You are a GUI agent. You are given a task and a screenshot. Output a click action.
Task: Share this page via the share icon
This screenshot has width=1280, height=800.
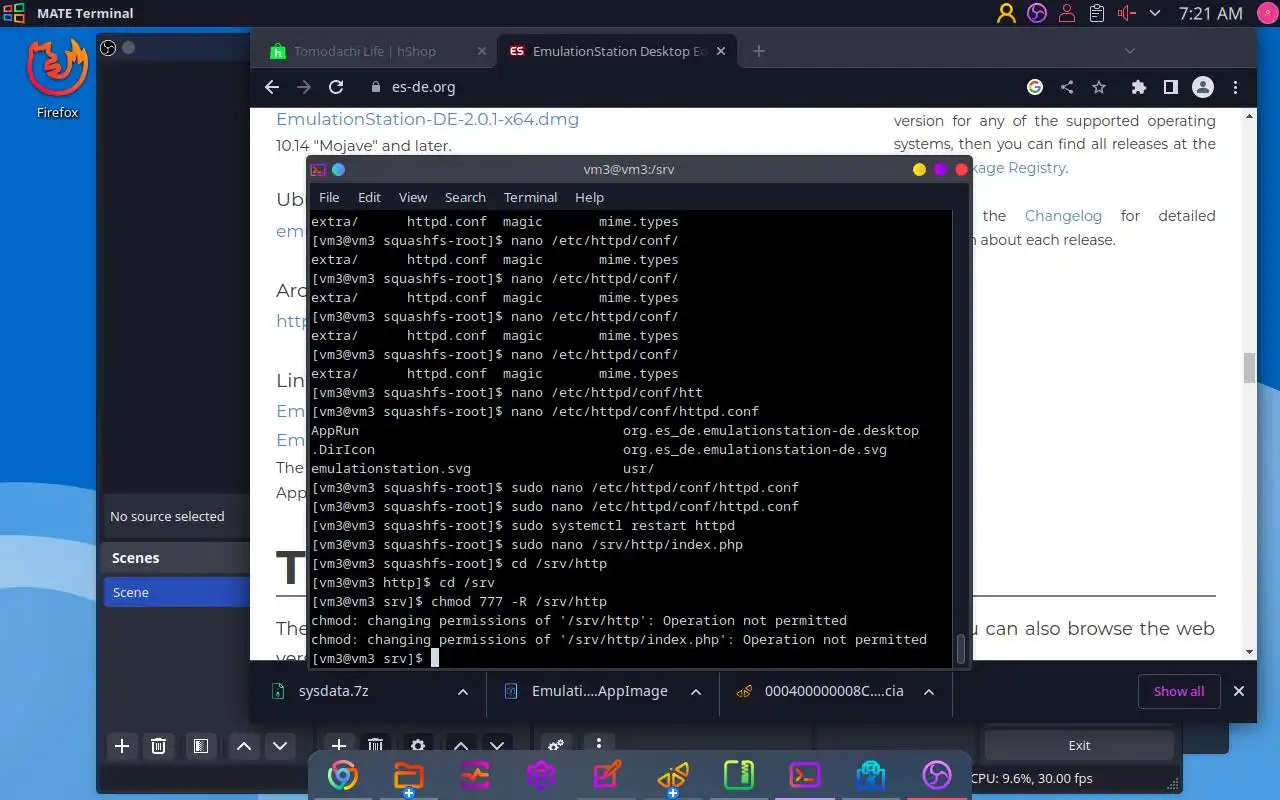tap(1067, 87)
